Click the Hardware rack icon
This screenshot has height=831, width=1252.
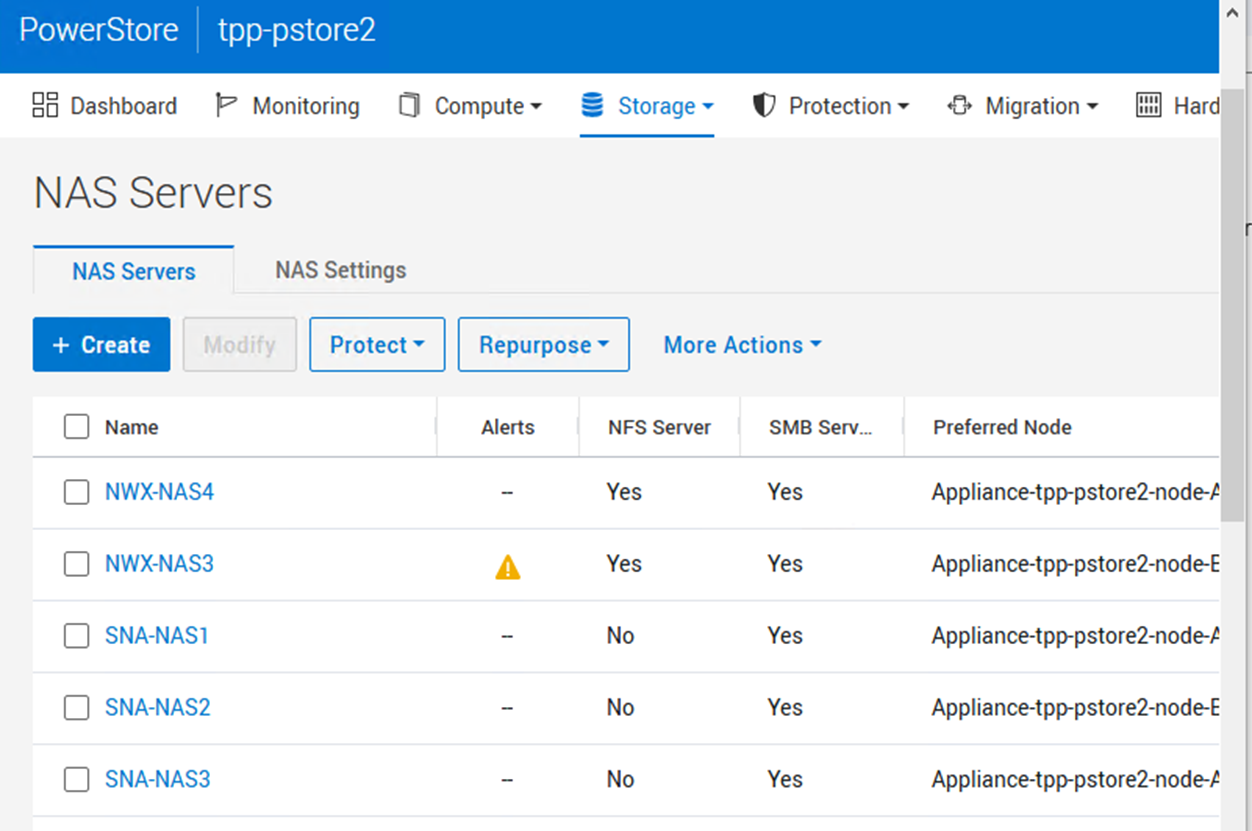click(1149, 105)
